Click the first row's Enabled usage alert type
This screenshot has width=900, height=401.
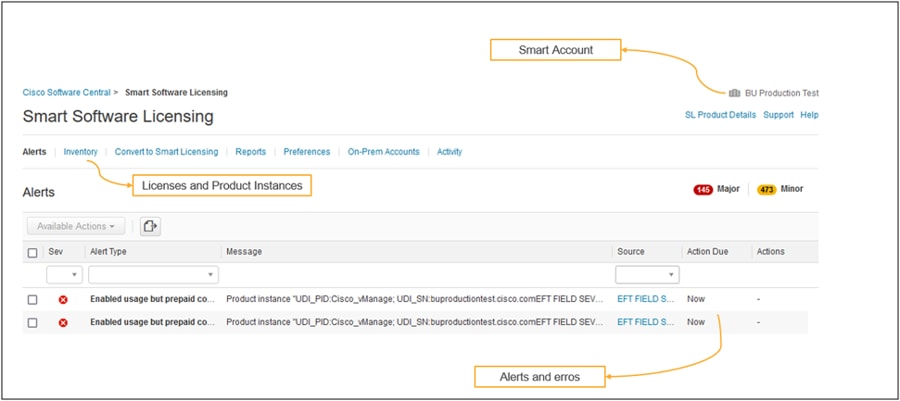(152, 299)
